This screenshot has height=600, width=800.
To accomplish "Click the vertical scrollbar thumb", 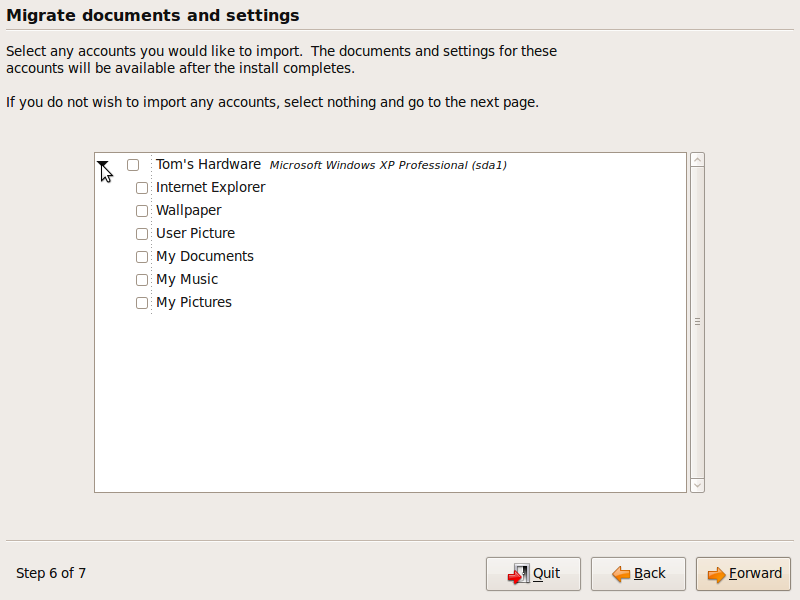I will (x=696, y=320).
